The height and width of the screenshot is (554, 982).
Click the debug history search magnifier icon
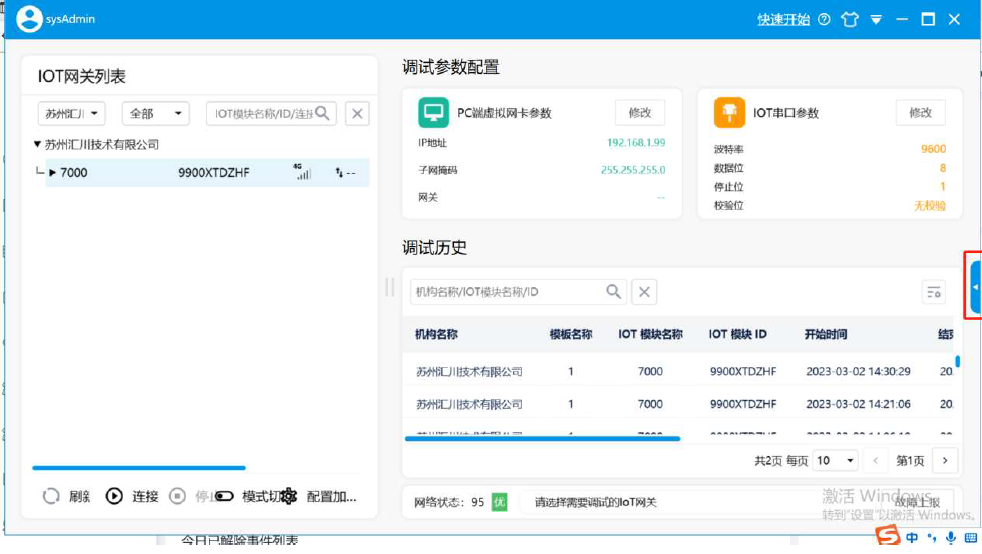click(613, 292)
